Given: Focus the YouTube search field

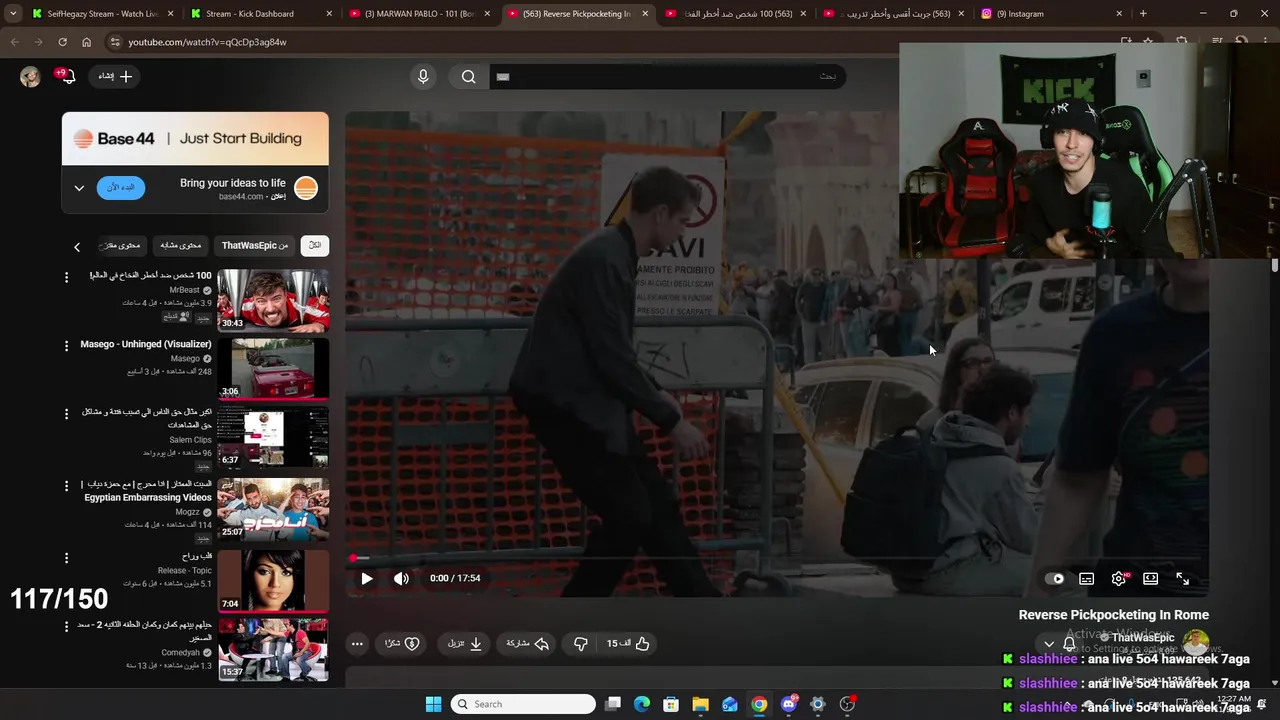Looking at the screenshot, I should [x=668, y=76].
